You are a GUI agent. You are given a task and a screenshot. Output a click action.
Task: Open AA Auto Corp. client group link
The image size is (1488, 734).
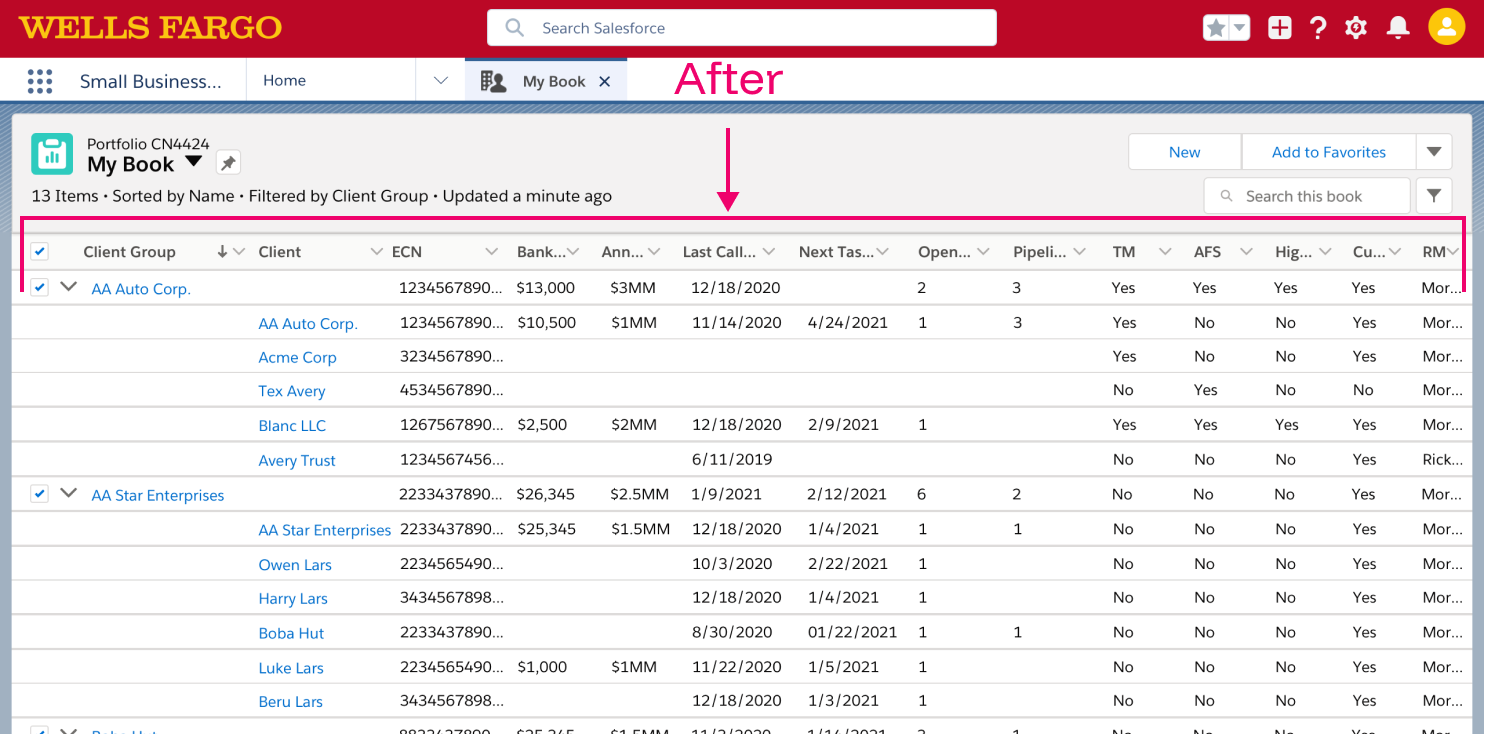tap(141, 289)
